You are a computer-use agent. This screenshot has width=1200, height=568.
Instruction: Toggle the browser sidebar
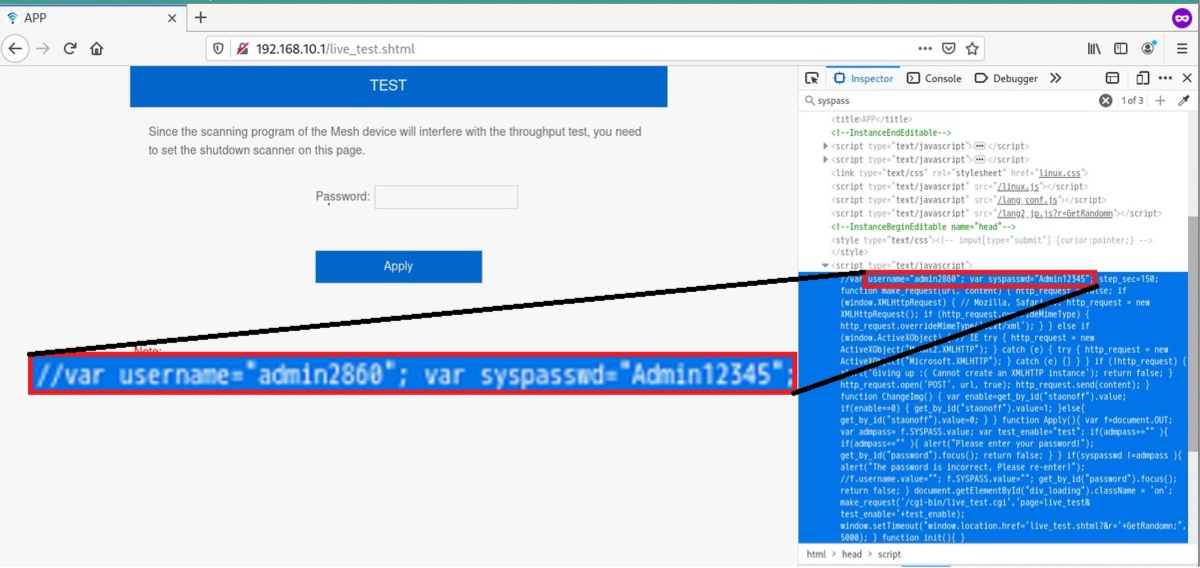tap(1121, 48)
